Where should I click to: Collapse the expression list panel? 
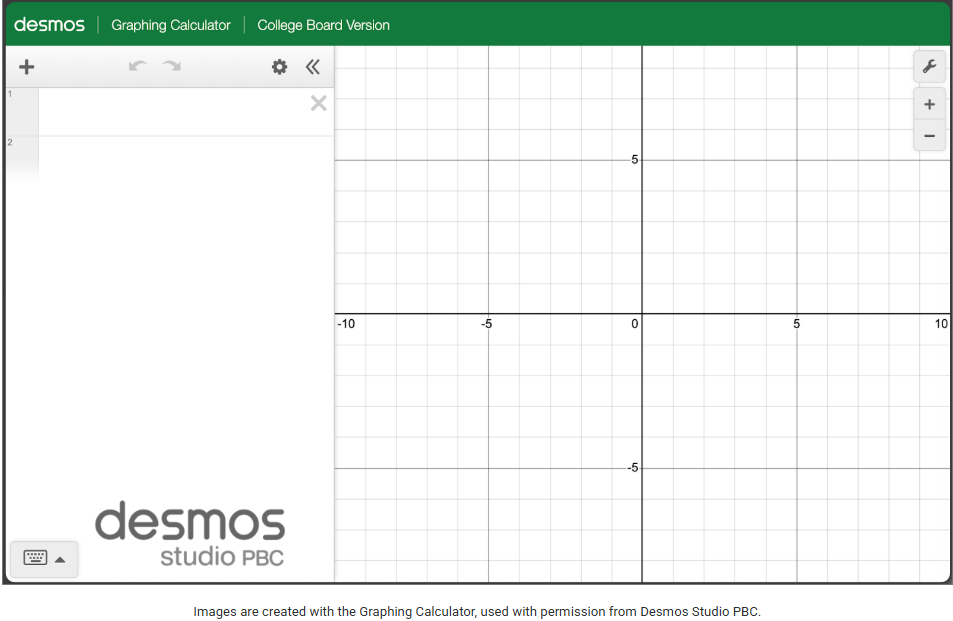click(312, 67)
